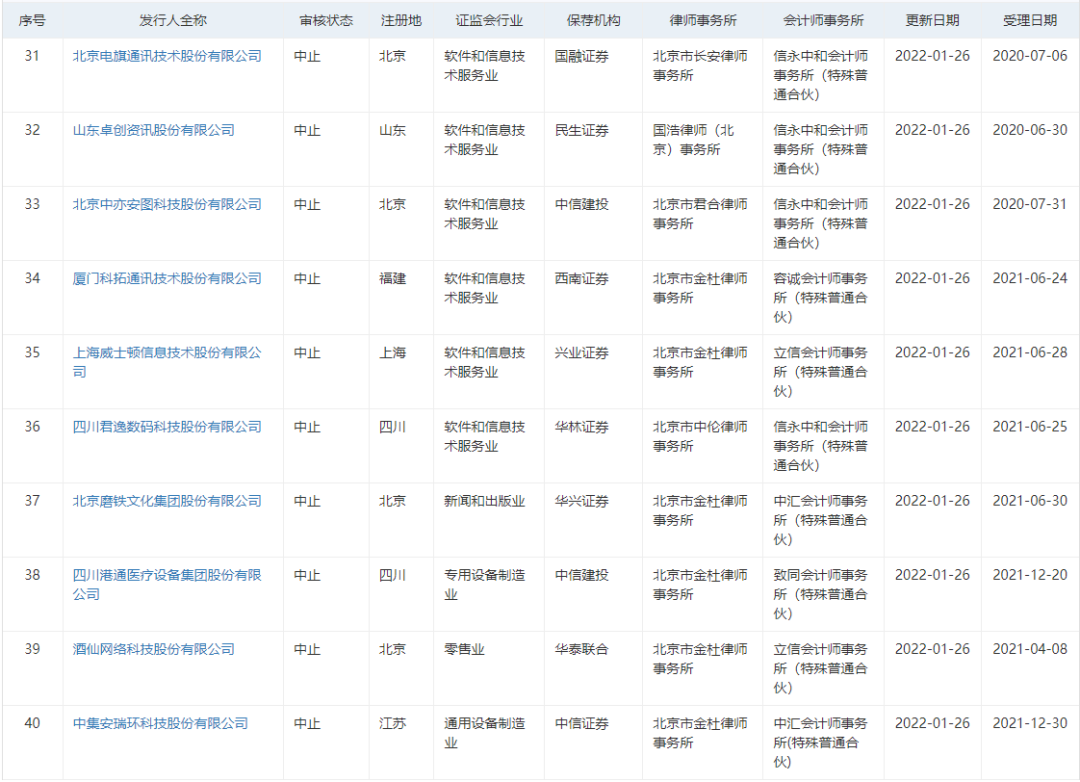Open 北京磨铁文化集团股份有限公司 link
The image size is (1080, 782).
(x=167, y=501)
